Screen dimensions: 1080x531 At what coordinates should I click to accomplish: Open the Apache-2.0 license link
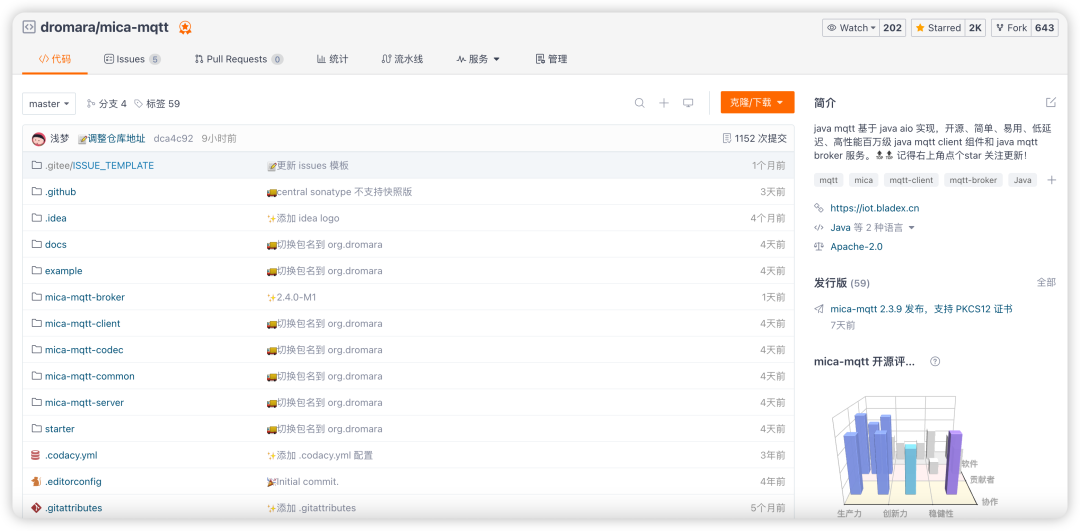pos(856,247)
